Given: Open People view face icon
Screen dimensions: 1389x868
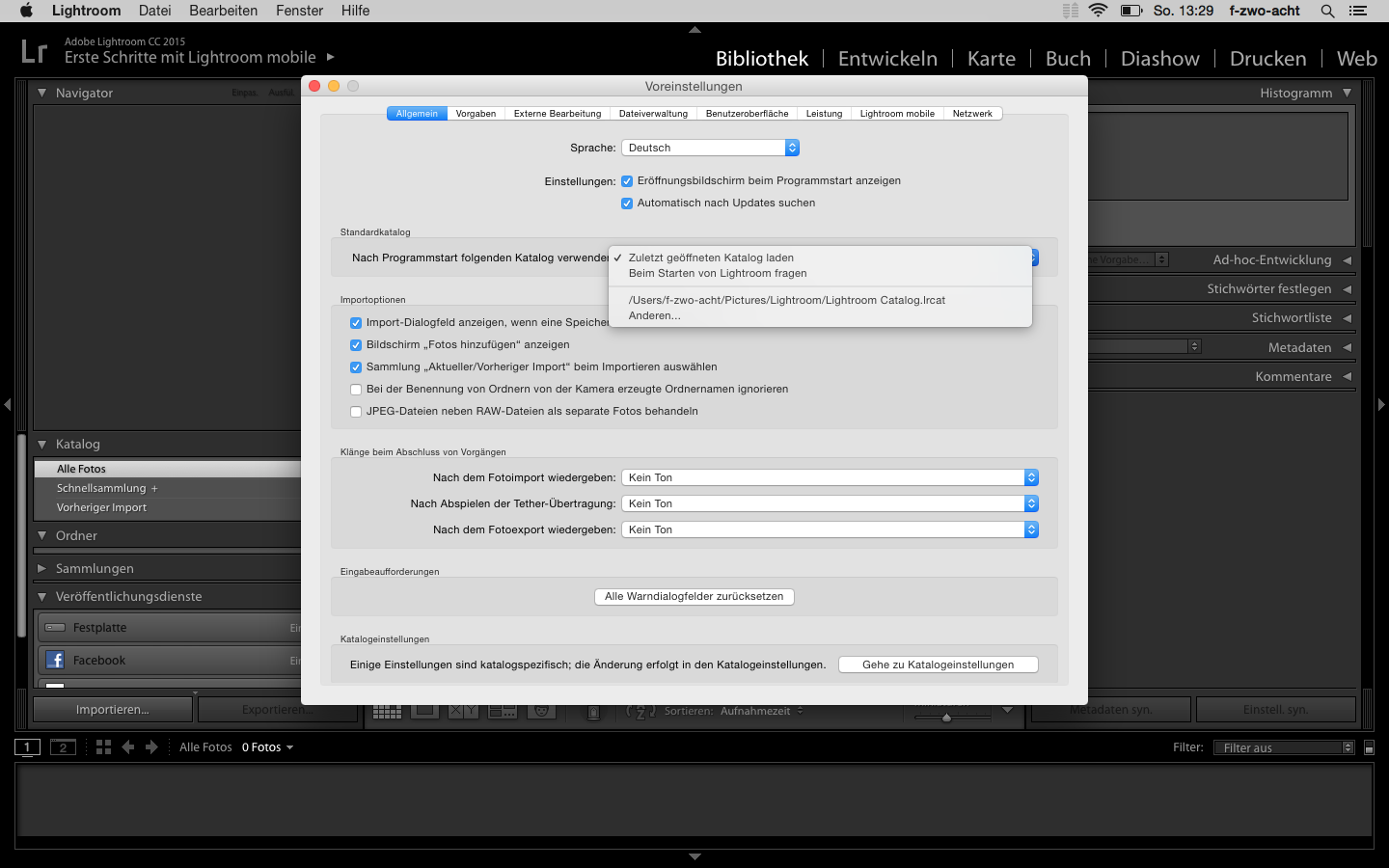Looking at the screenshot, I should point(542,711).
